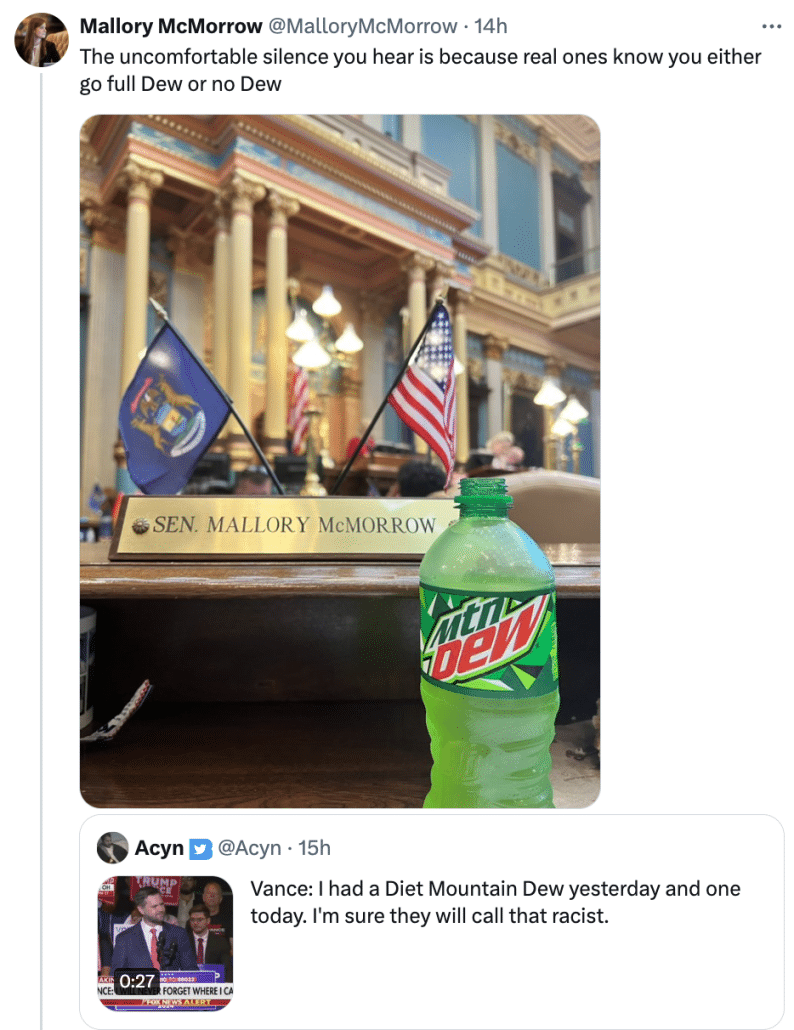Click the Sen. Mallory McMorrow nameplate in the photo

tap(282, 525)
